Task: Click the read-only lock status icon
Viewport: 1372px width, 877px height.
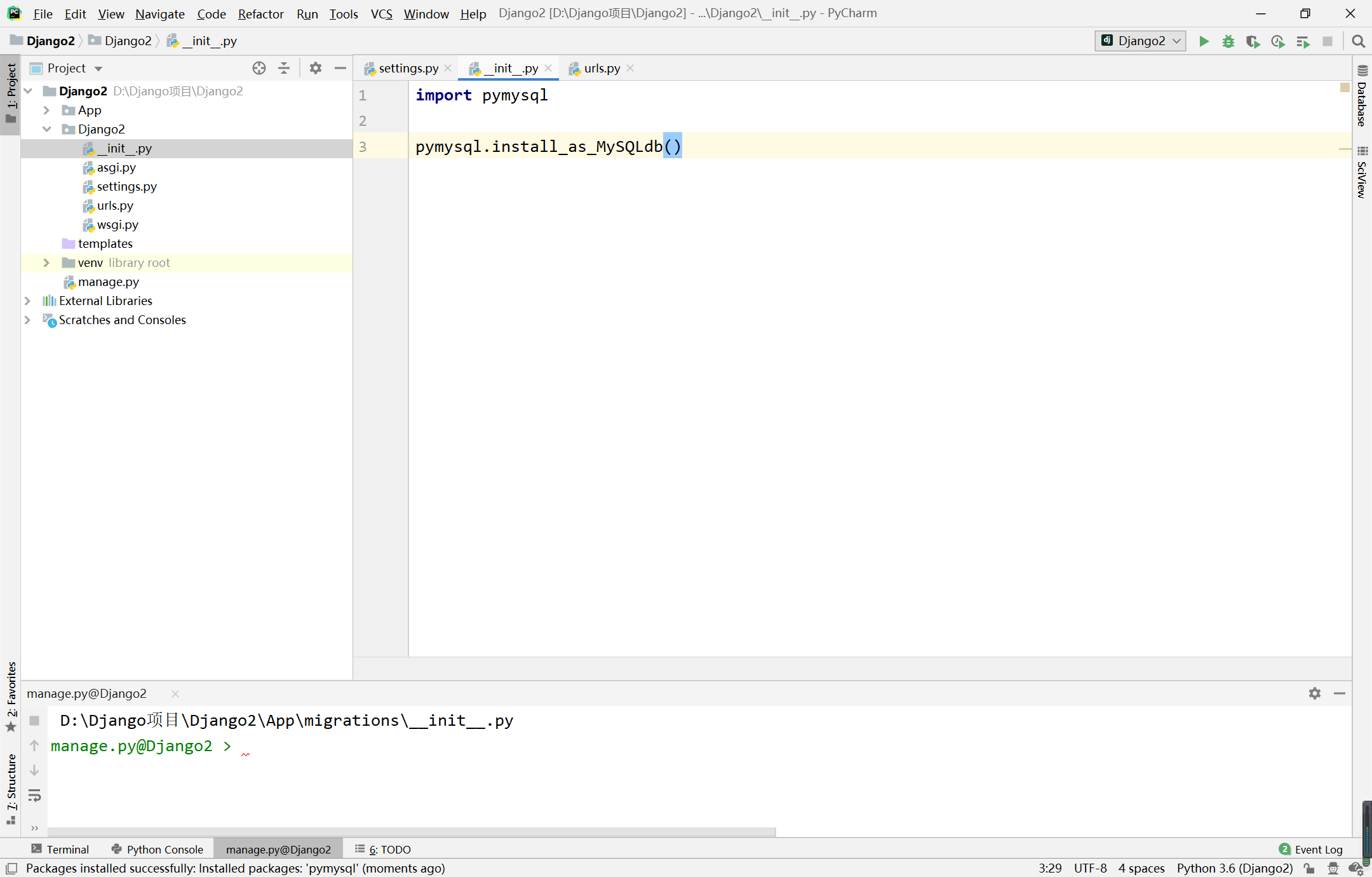Action: click(x=1309, y=868)
